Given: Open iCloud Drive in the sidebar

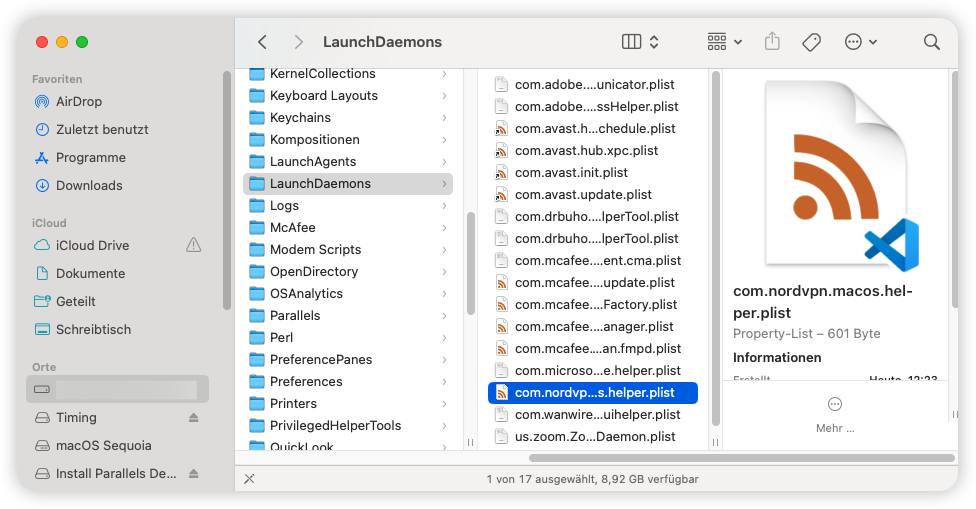Looking at the screenshot, I should (x=92, y=245).
